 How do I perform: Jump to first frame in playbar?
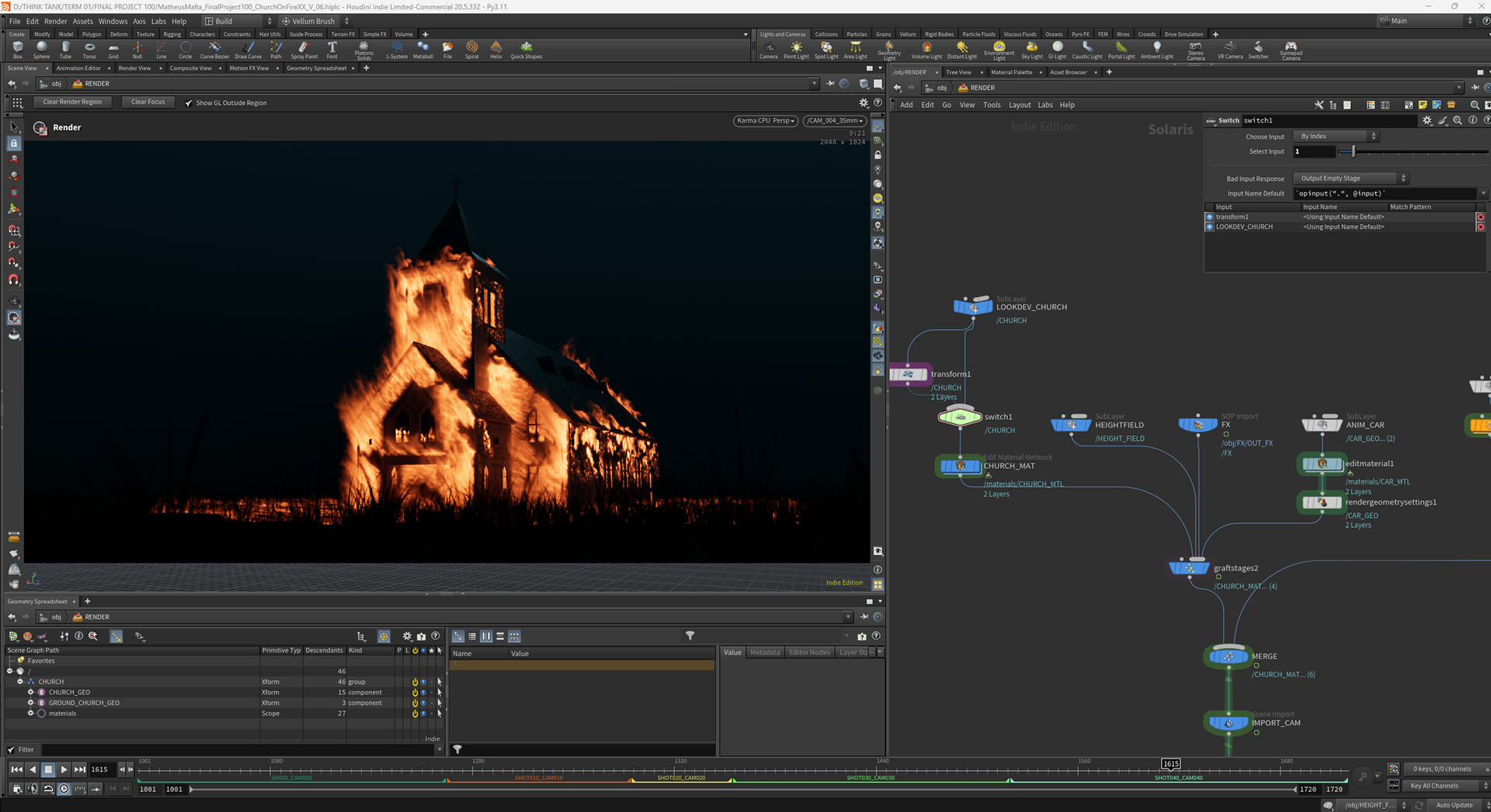tap(16, 769)
